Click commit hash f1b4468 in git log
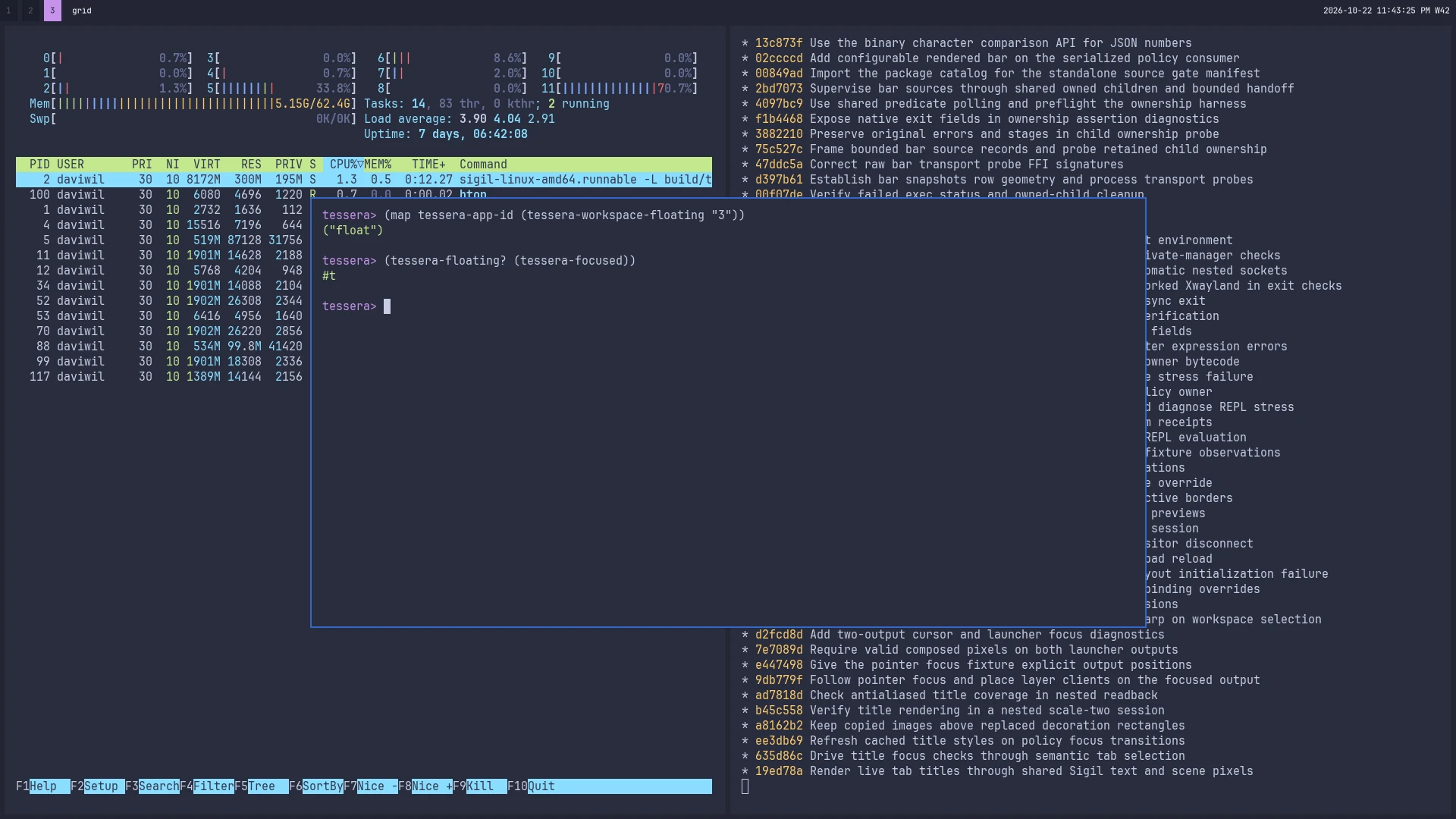1456x819 pixels. [779, 119]
